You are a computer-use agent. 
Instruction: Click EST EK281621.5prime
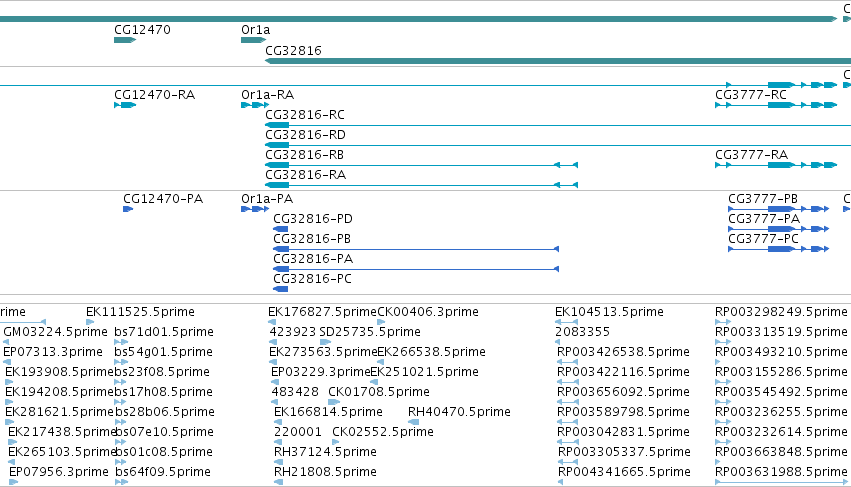point(59,412)
